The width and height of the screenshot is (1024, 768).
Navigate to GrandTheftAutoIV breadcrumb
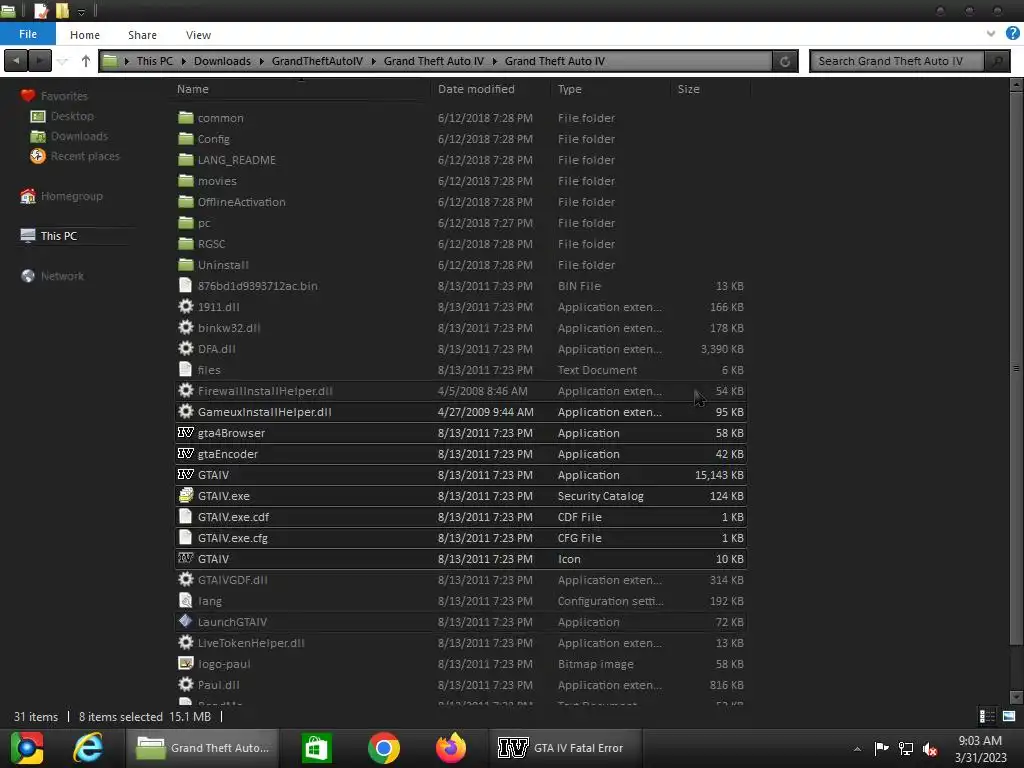(x=317, y=61)
